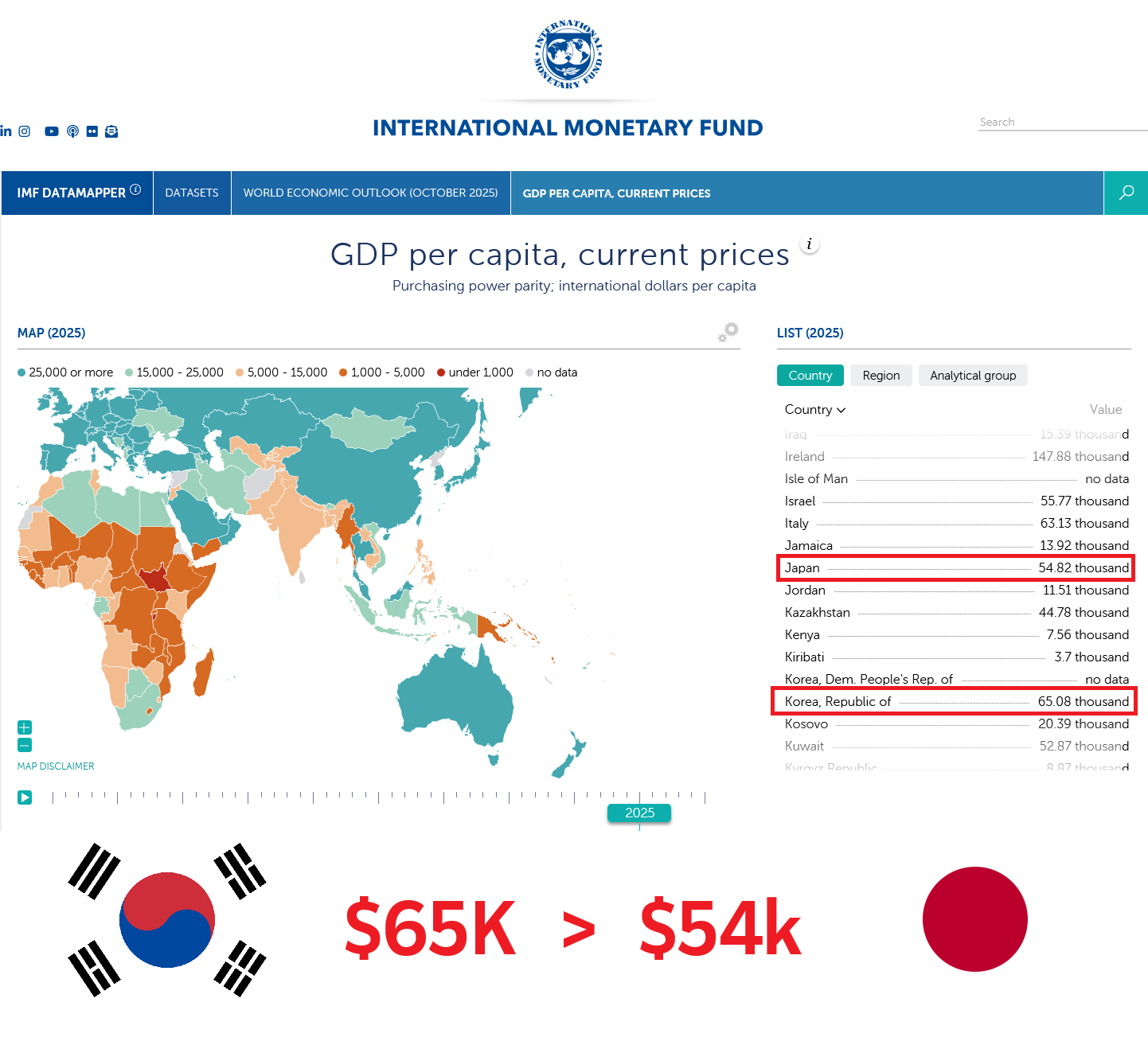Select the Jordan row in the list
The image size is (1148, 1045).
957,591
